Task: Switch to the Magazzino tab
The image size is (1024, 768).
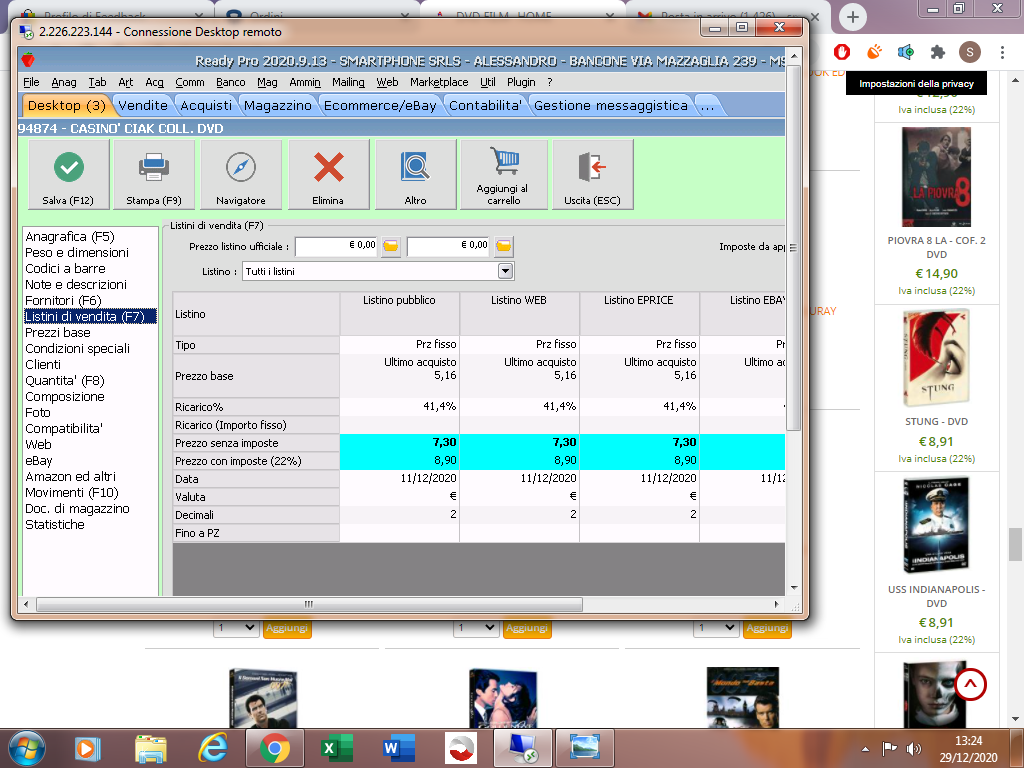Action: (x=278, y=106)
